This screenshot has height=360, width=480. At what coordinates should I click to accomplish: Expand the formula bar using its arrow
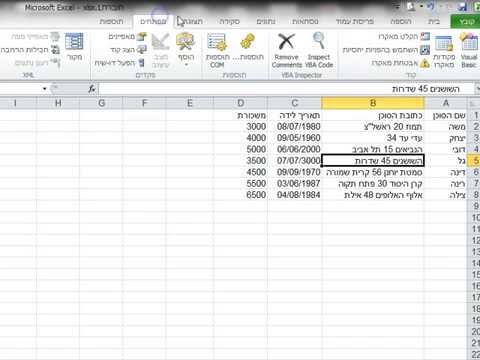coord(477,89)
